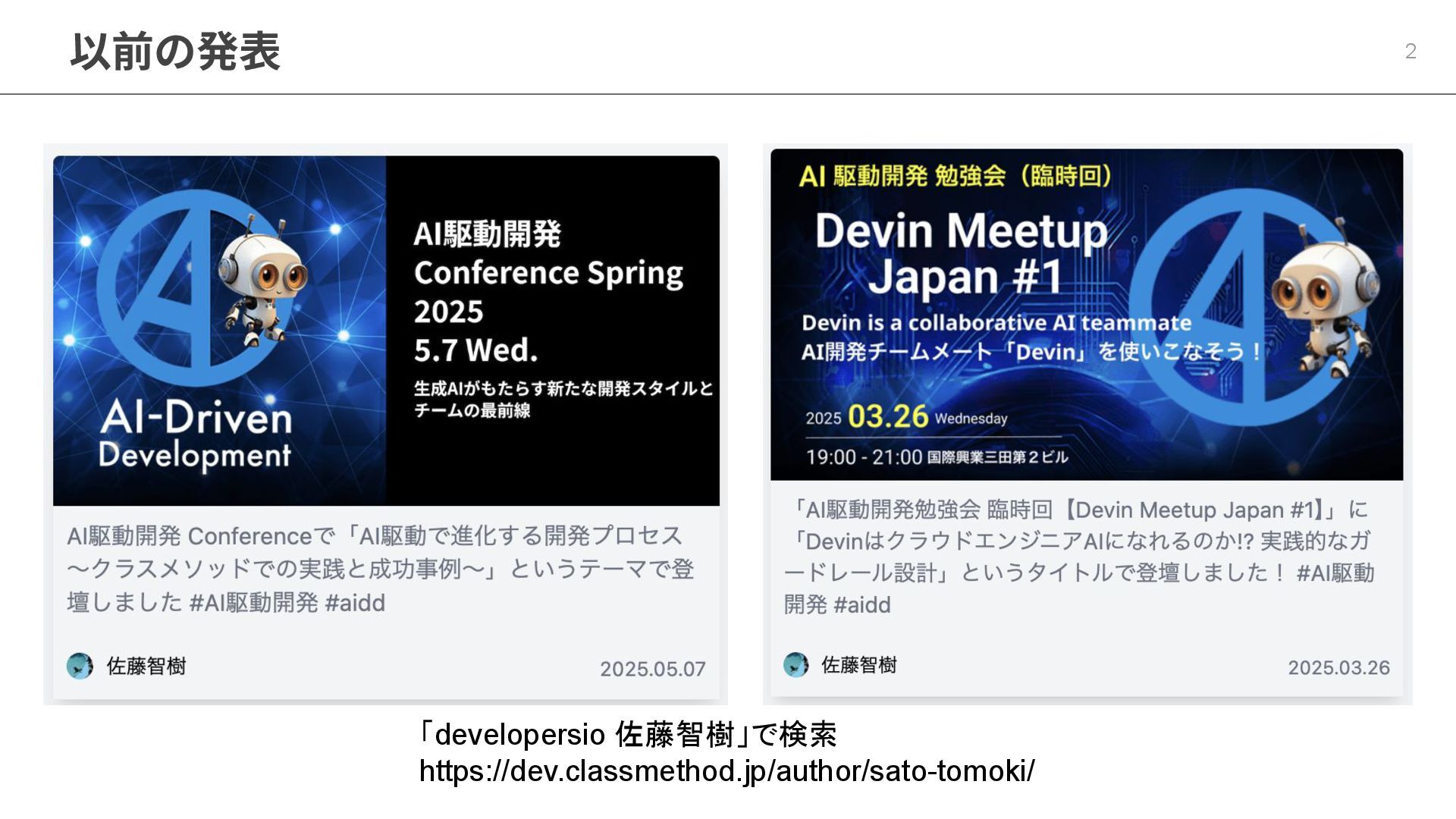Click the AI駆動開発 Conference article description

379,569
